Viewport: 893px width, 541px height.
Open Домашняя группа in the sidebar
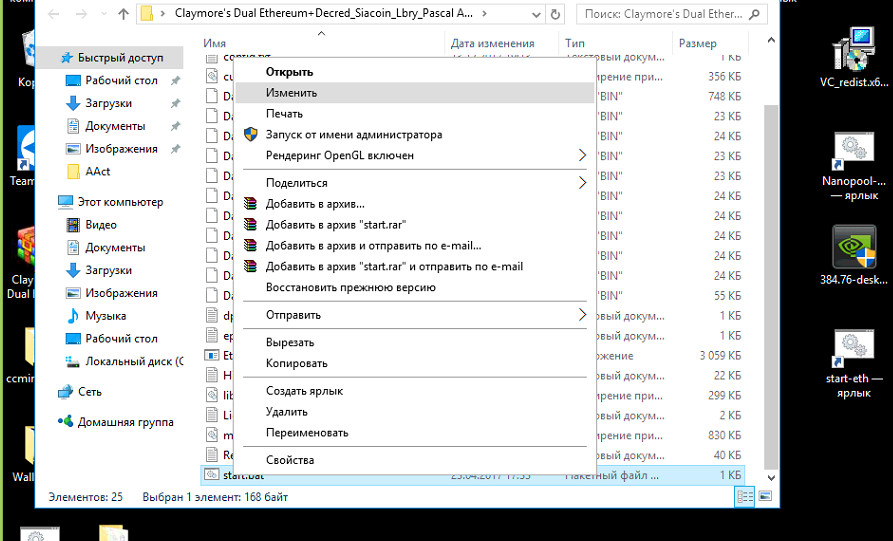[x=125, y=422]
